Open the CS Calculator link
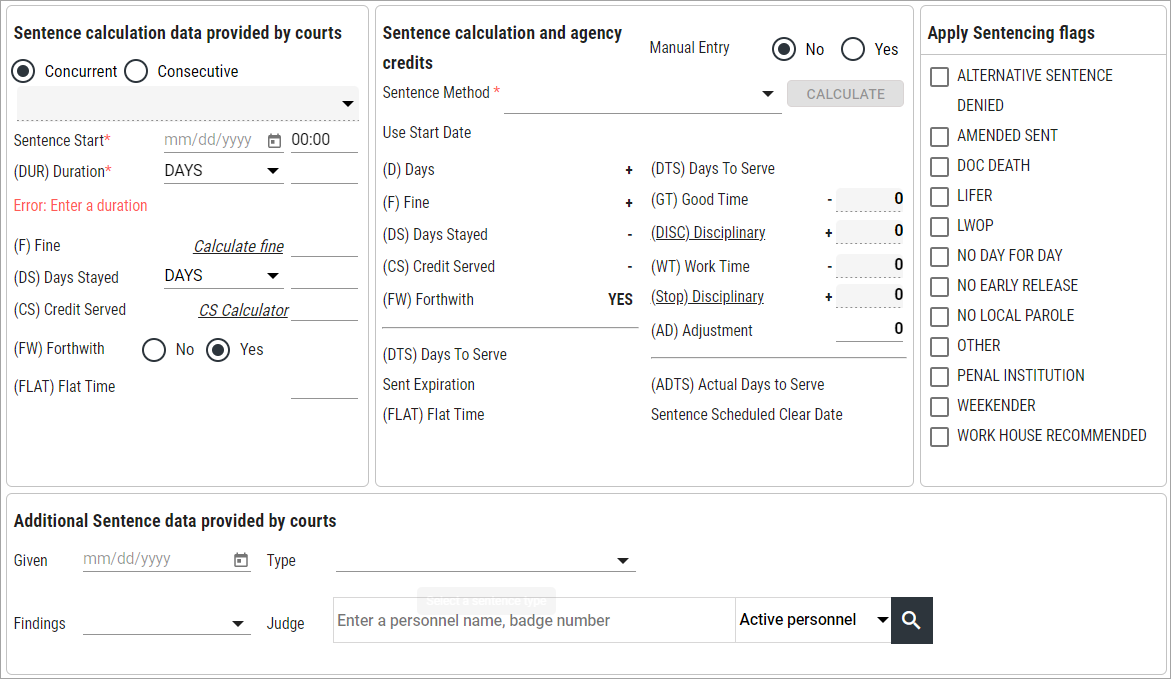The height and width of the screenshot is (679, 1171). (x=243, y=310)
